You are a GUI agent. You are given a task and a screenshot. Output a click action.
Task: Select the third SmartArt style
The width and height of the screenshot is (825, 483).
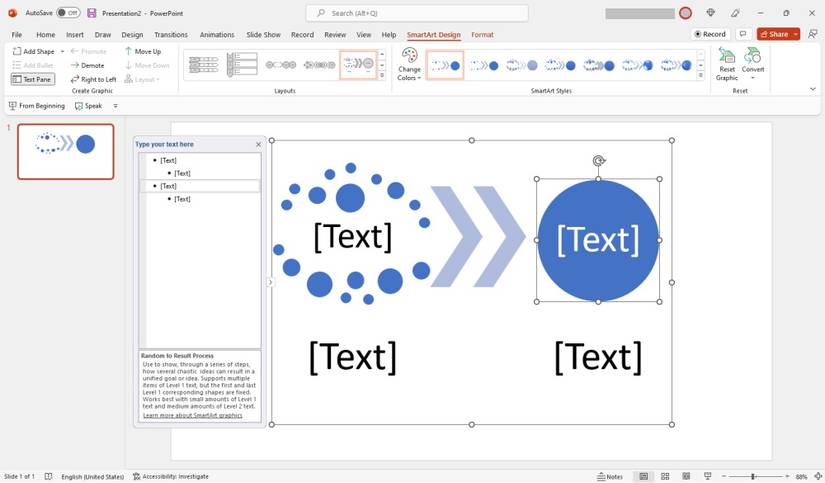pyautogui.click(x=522, y=65)
